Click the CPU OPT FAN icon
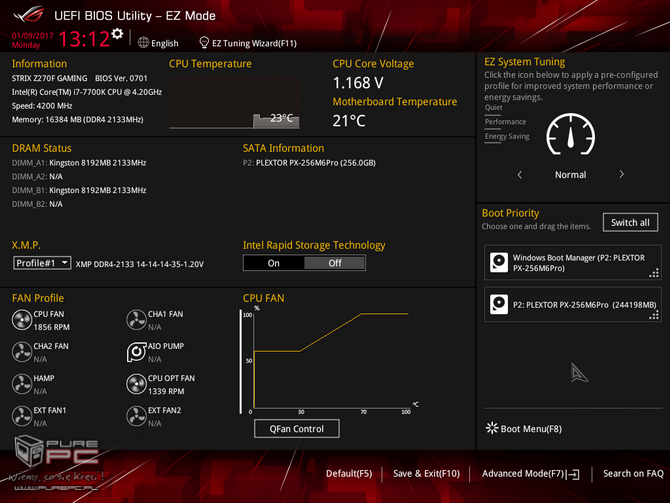 pyautogui.click(x=136, y=384)
